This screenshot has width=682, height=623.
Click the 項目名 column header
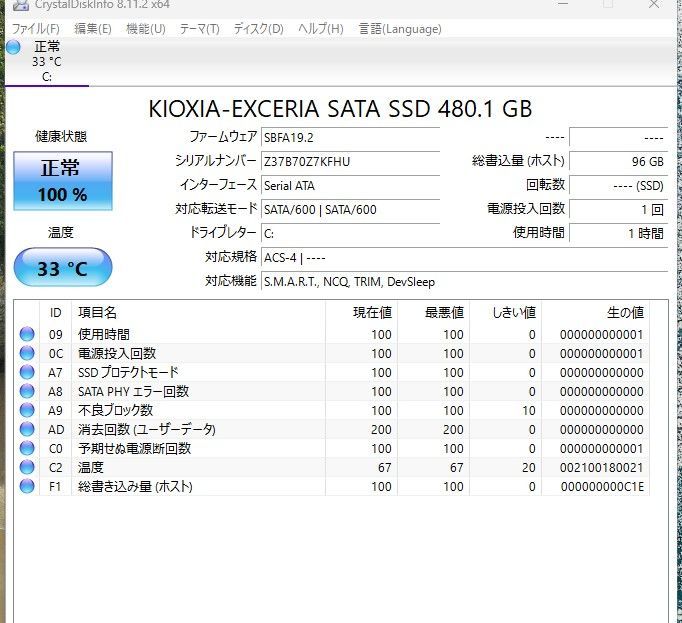[x=198, y=312]
